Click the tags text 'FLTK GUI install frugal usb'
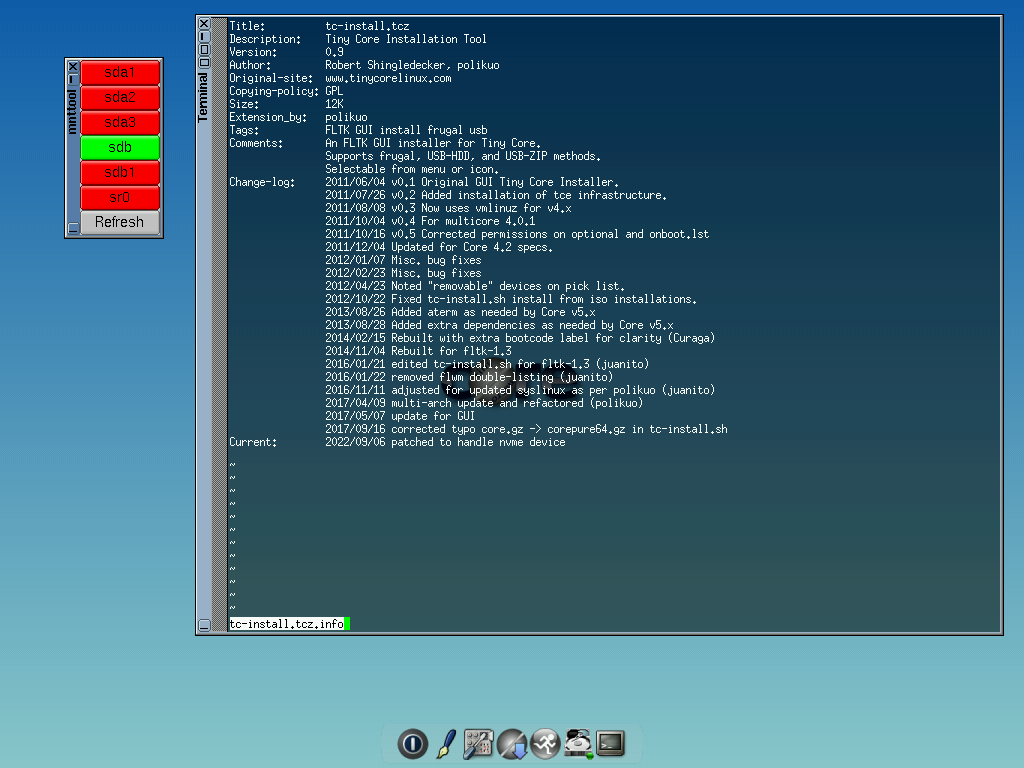This screenshot has height=768, width=1024. pyautogui.click(x=406, y=130)
